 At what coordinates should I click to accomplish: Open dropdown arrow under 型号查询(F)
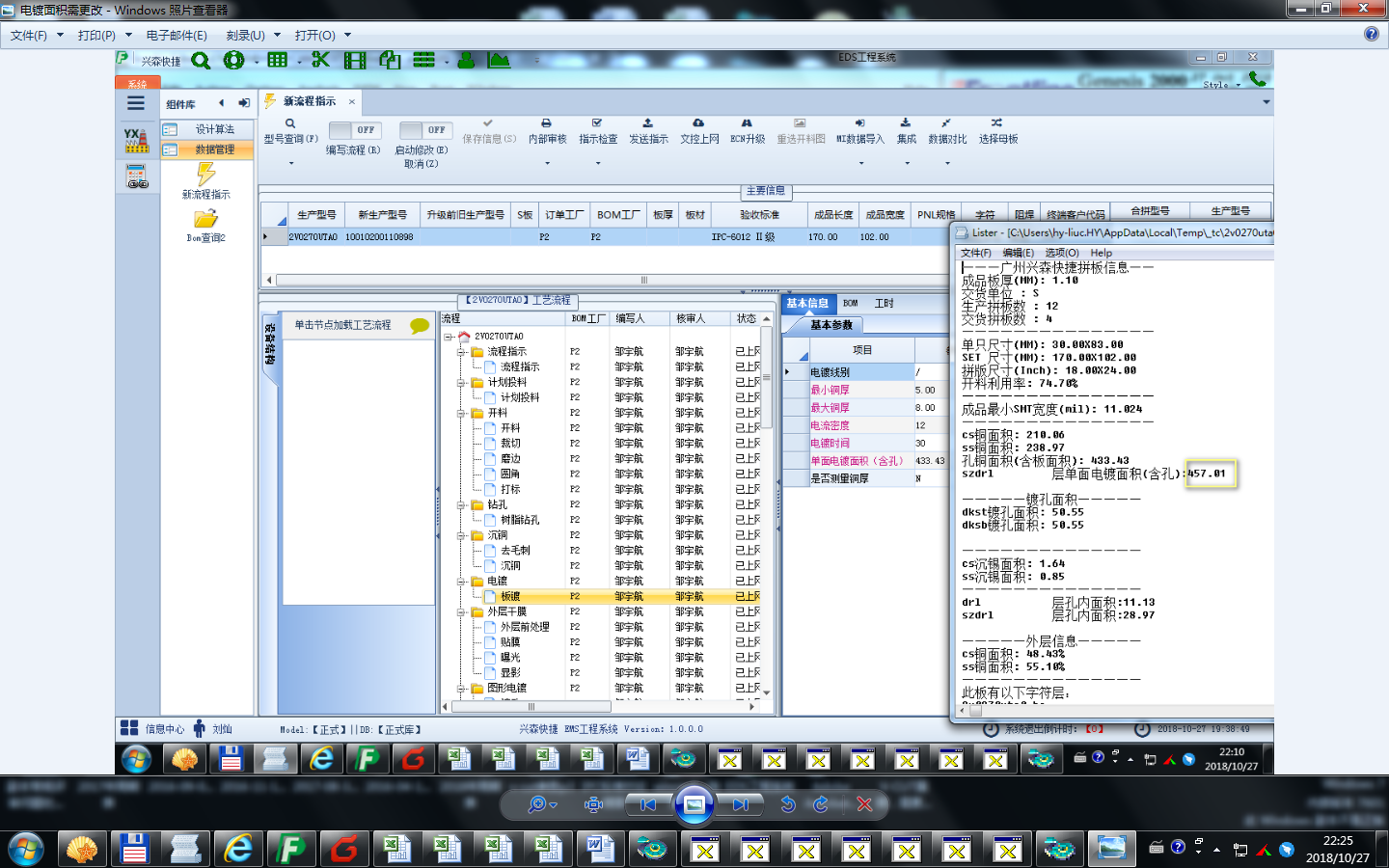coord(290,163)
